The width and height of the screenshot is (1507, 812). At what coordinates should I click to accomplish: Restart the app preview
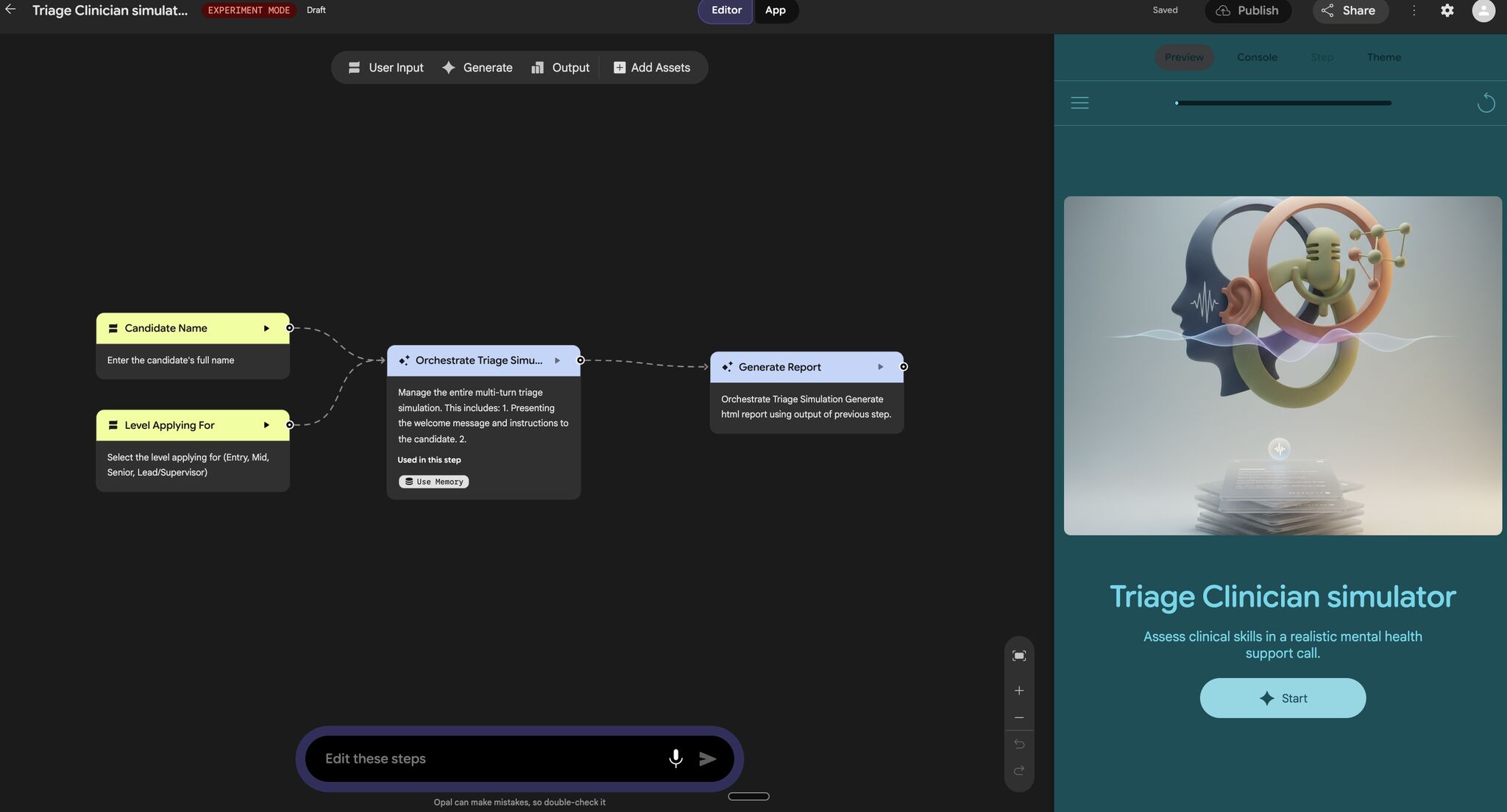[1486, 103]
